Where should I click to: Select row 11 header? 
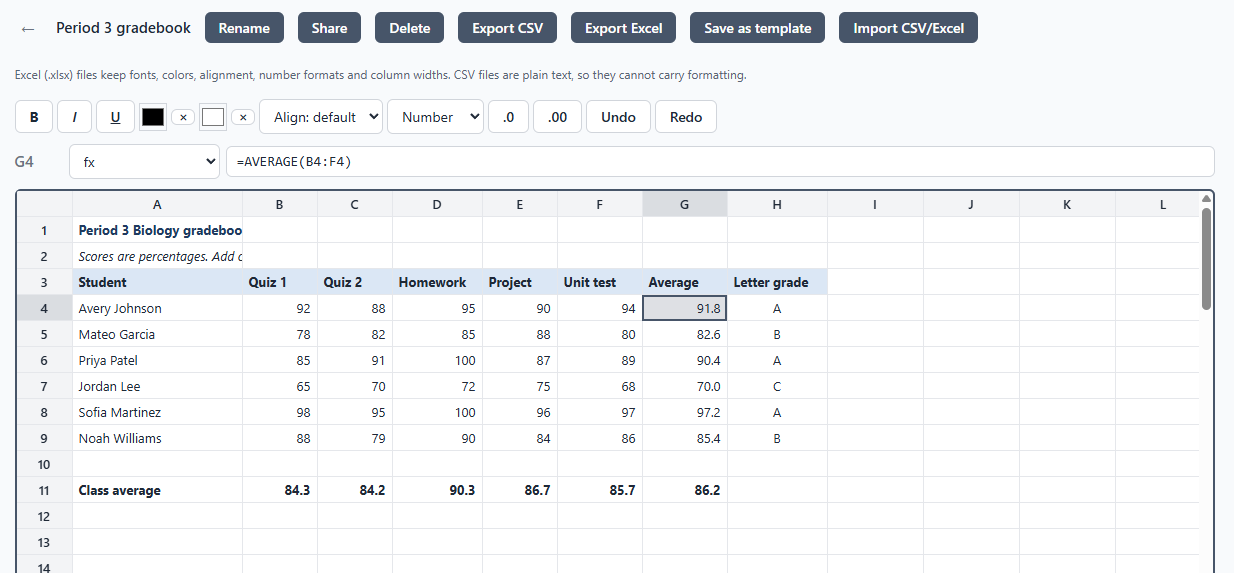point(44,490)
